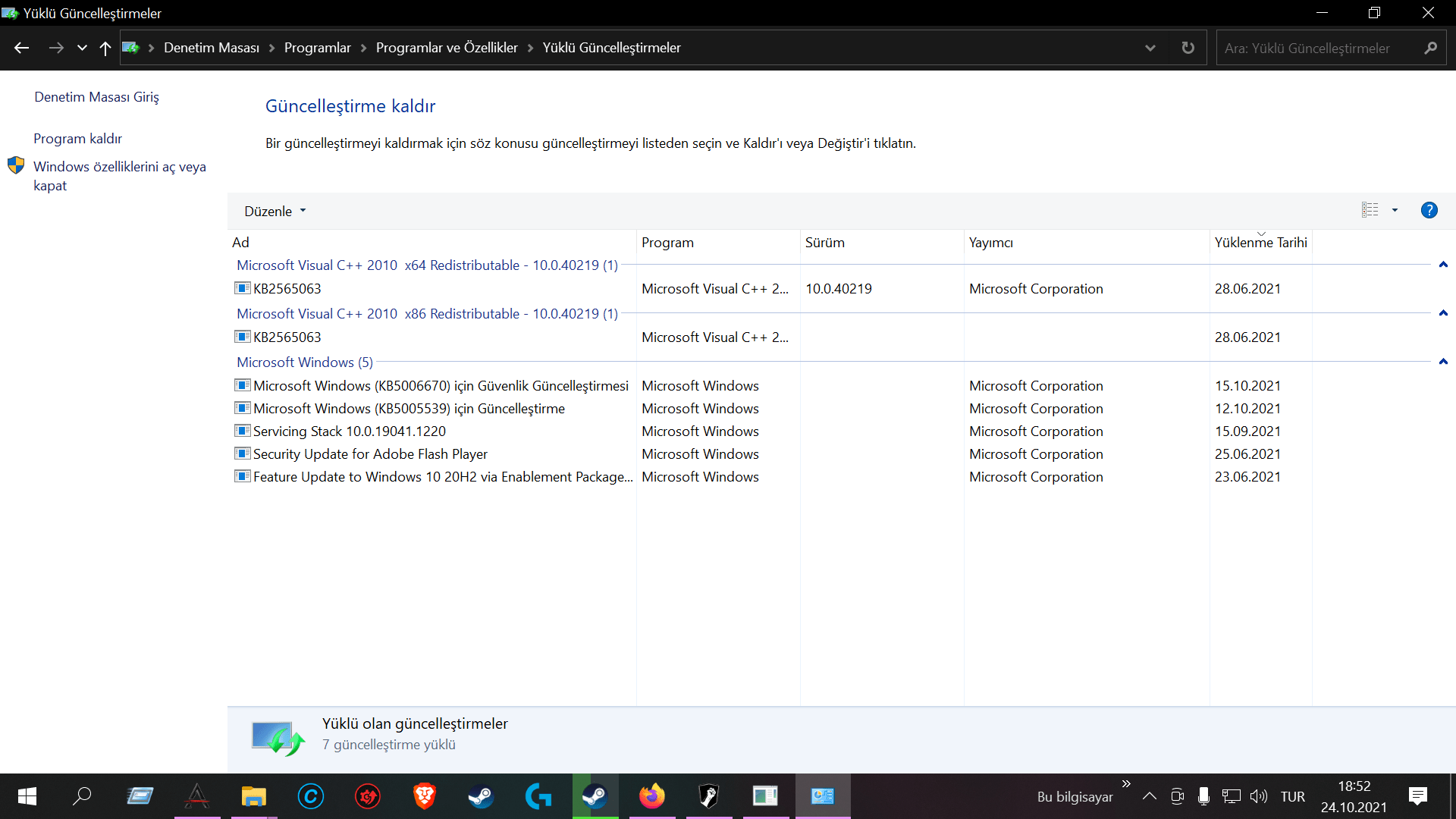Navigate to Denetim Masası in the breadcrumb
The height and width of the screenshot is (819, 1456).
(212, 48)
